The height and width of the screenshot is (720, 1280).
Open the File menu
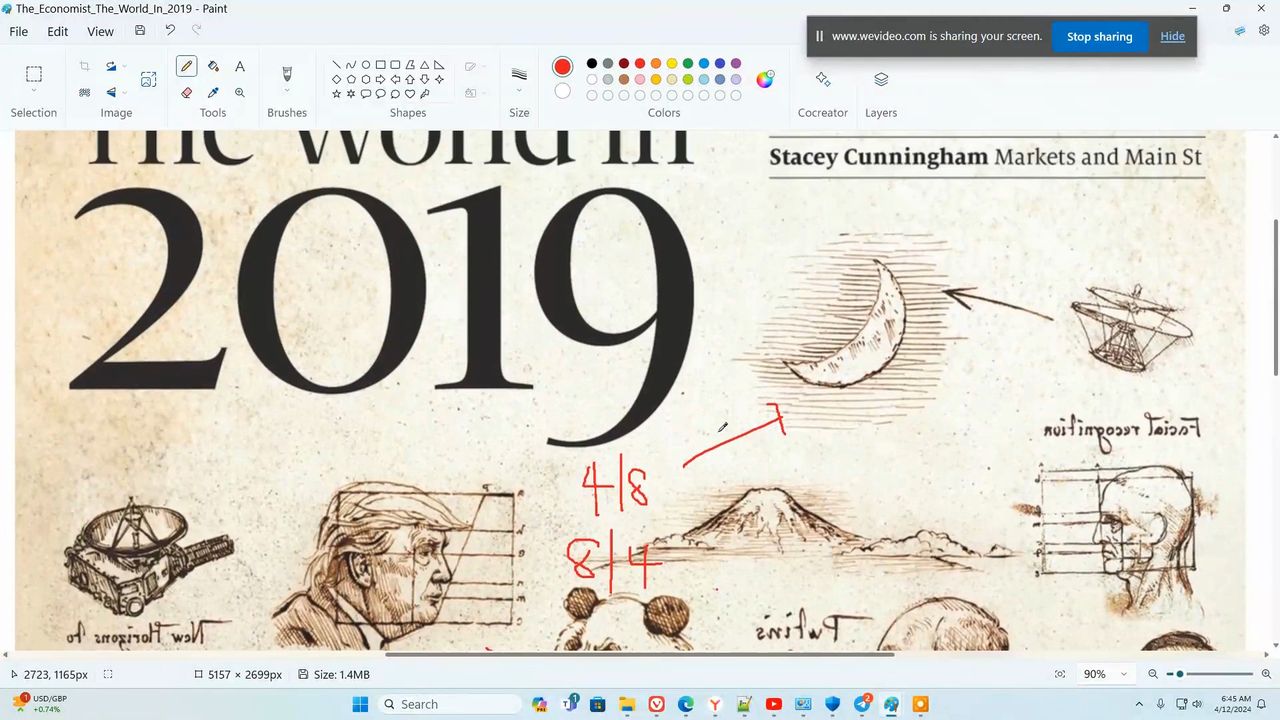pyautogui.click(x=19, y=31)
